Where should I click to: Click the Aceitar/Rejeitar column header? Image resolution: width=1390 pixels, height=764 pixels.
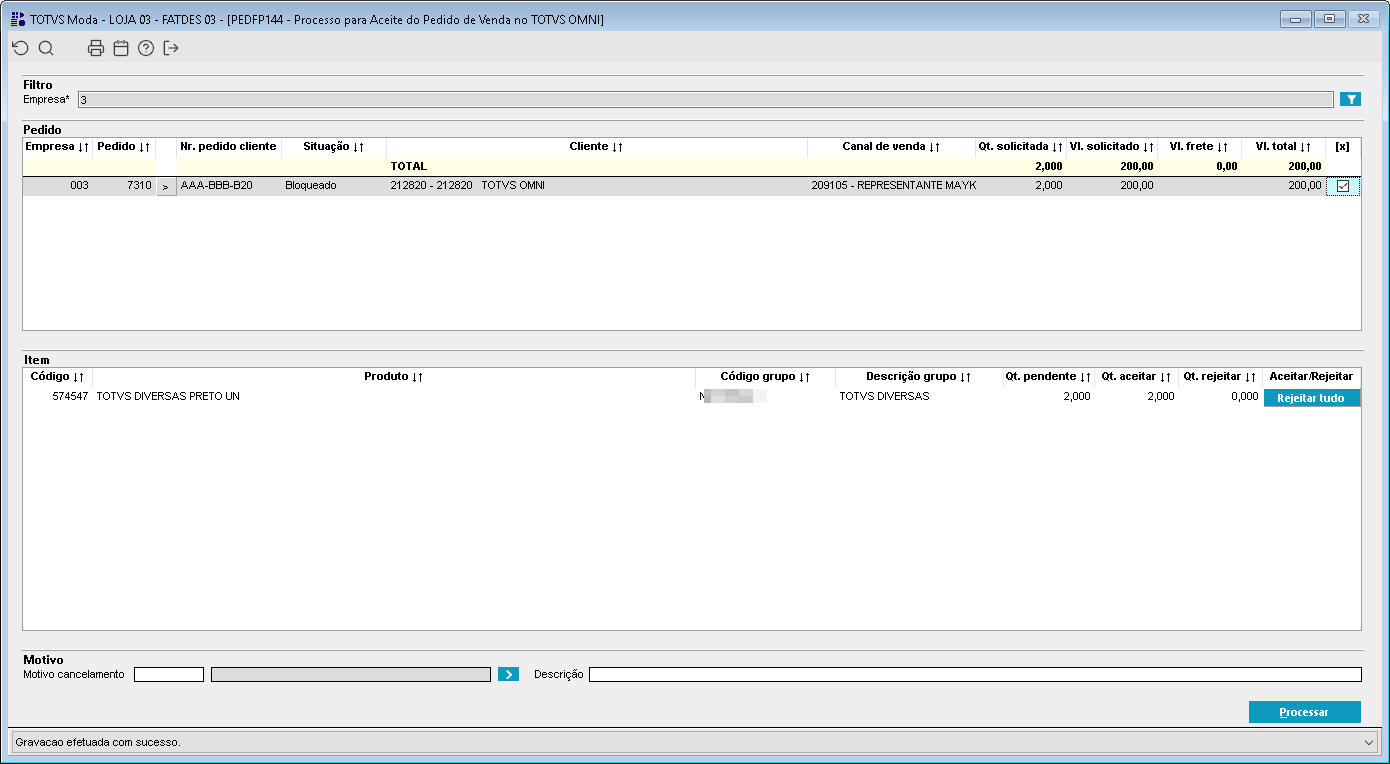pos(1311,377)
